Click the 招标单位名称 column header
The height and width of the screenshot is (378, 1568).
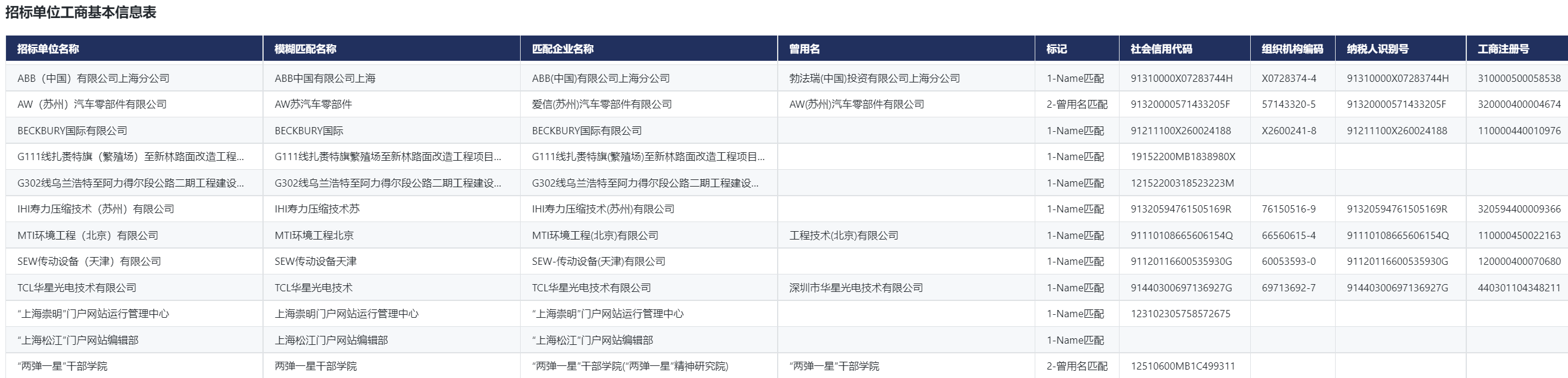[x=134, y=49]
